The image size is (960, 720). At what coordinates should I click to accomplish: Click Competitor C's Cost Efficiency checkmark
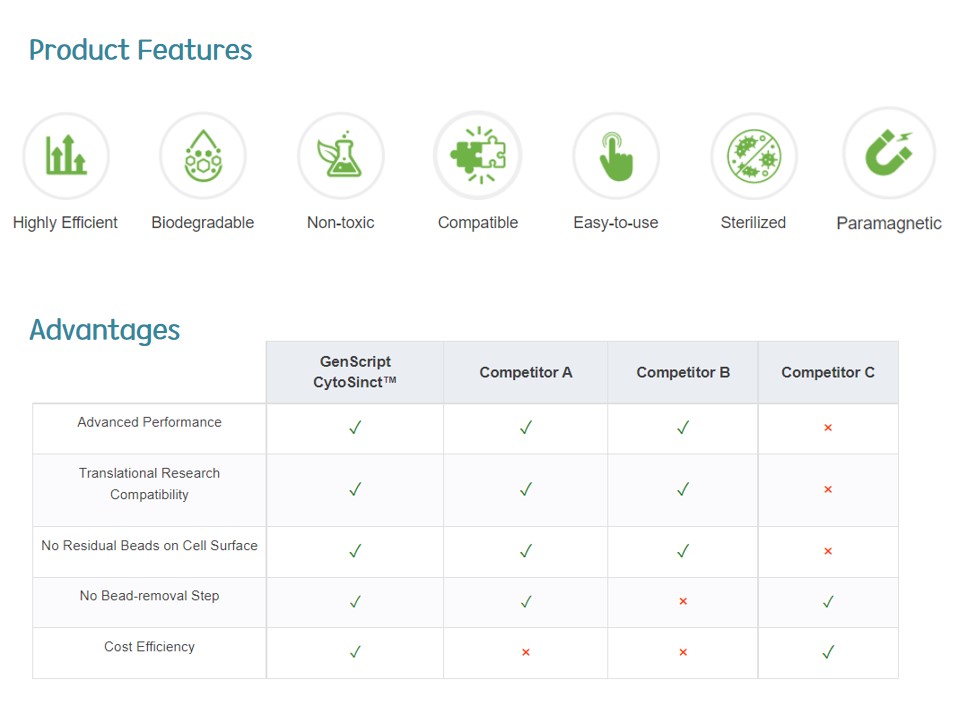click(828, 653)
